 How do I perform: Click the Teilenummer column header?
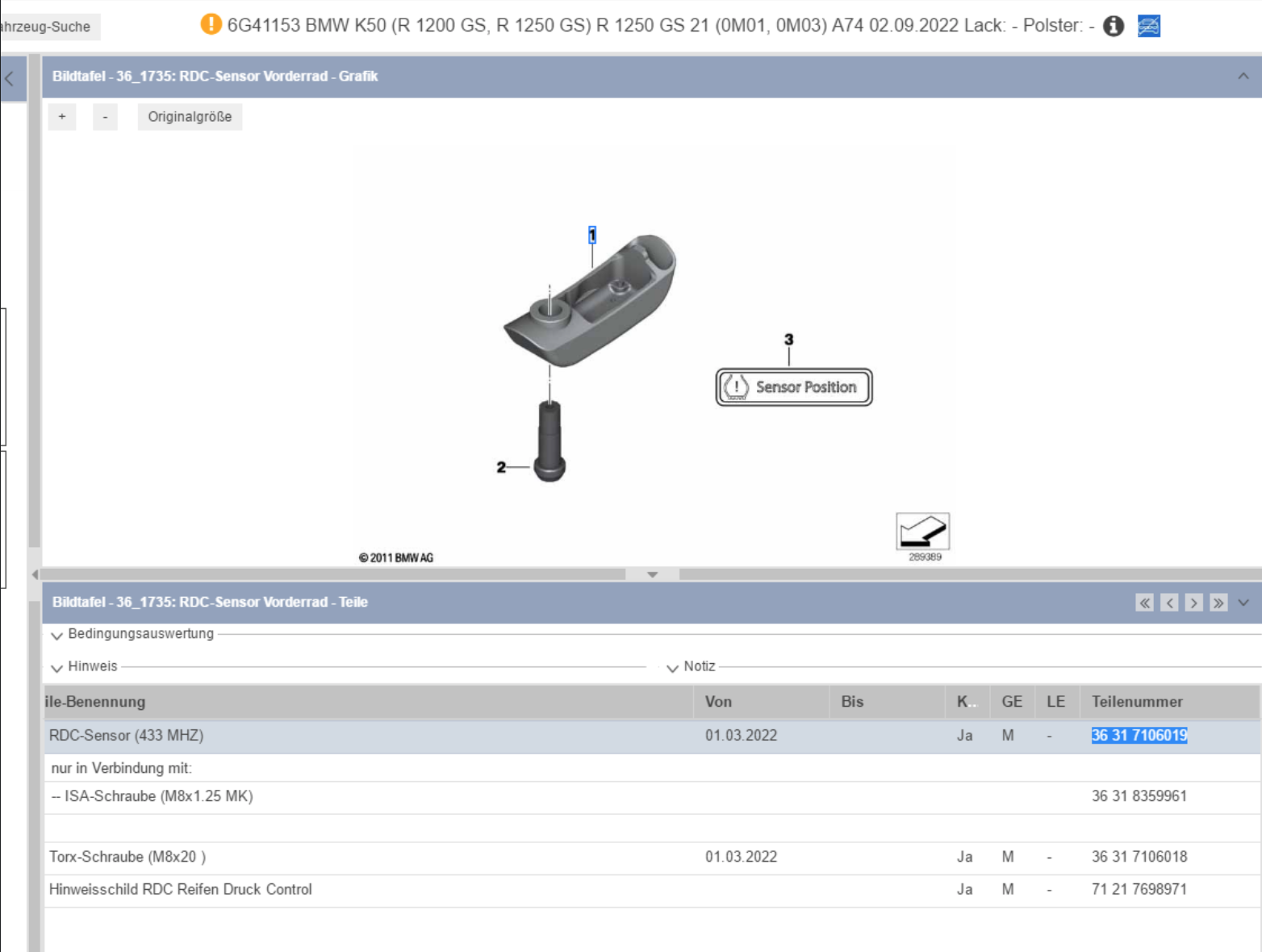click(x=1136, y=702)
